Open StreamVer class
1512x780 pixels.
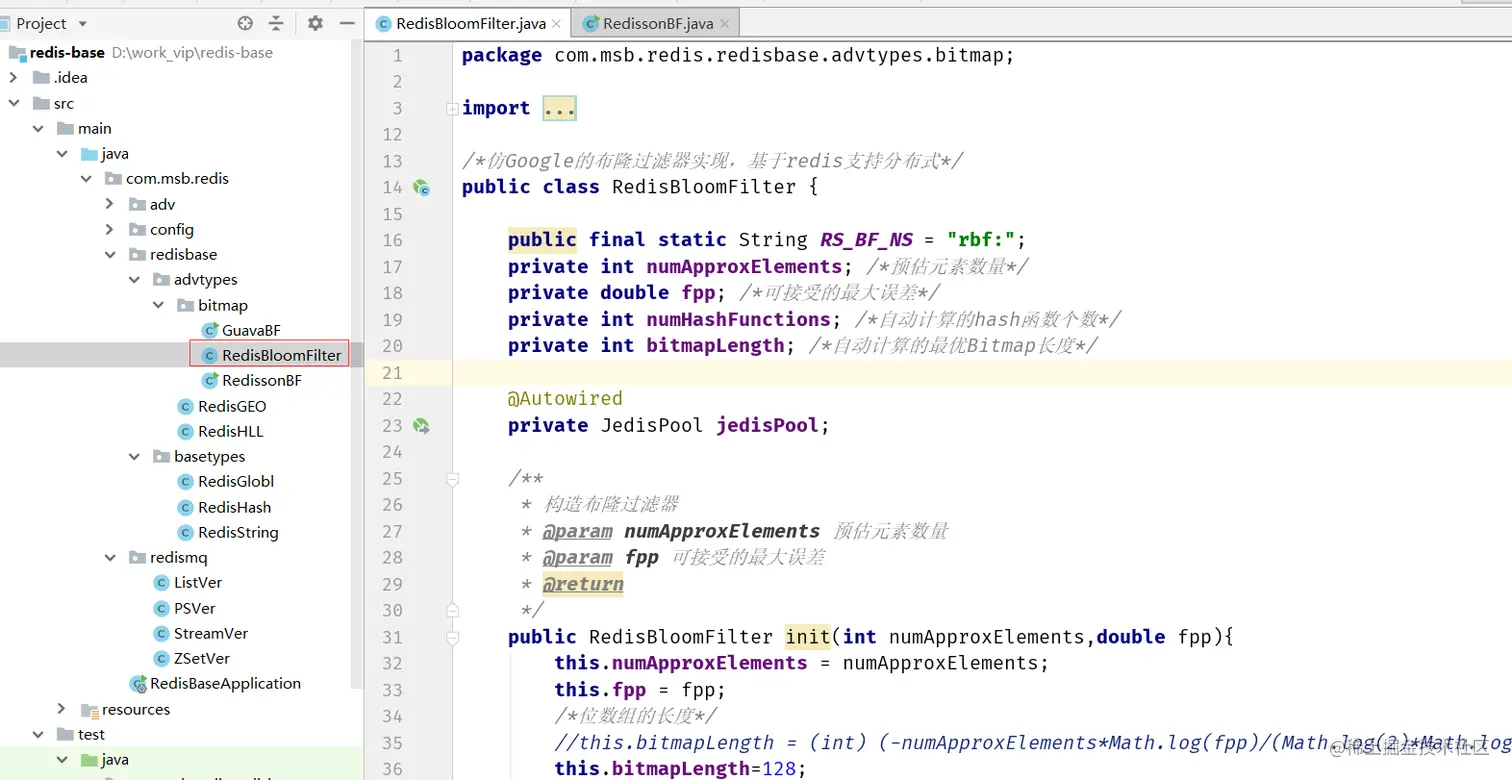[x=211, y=633]
